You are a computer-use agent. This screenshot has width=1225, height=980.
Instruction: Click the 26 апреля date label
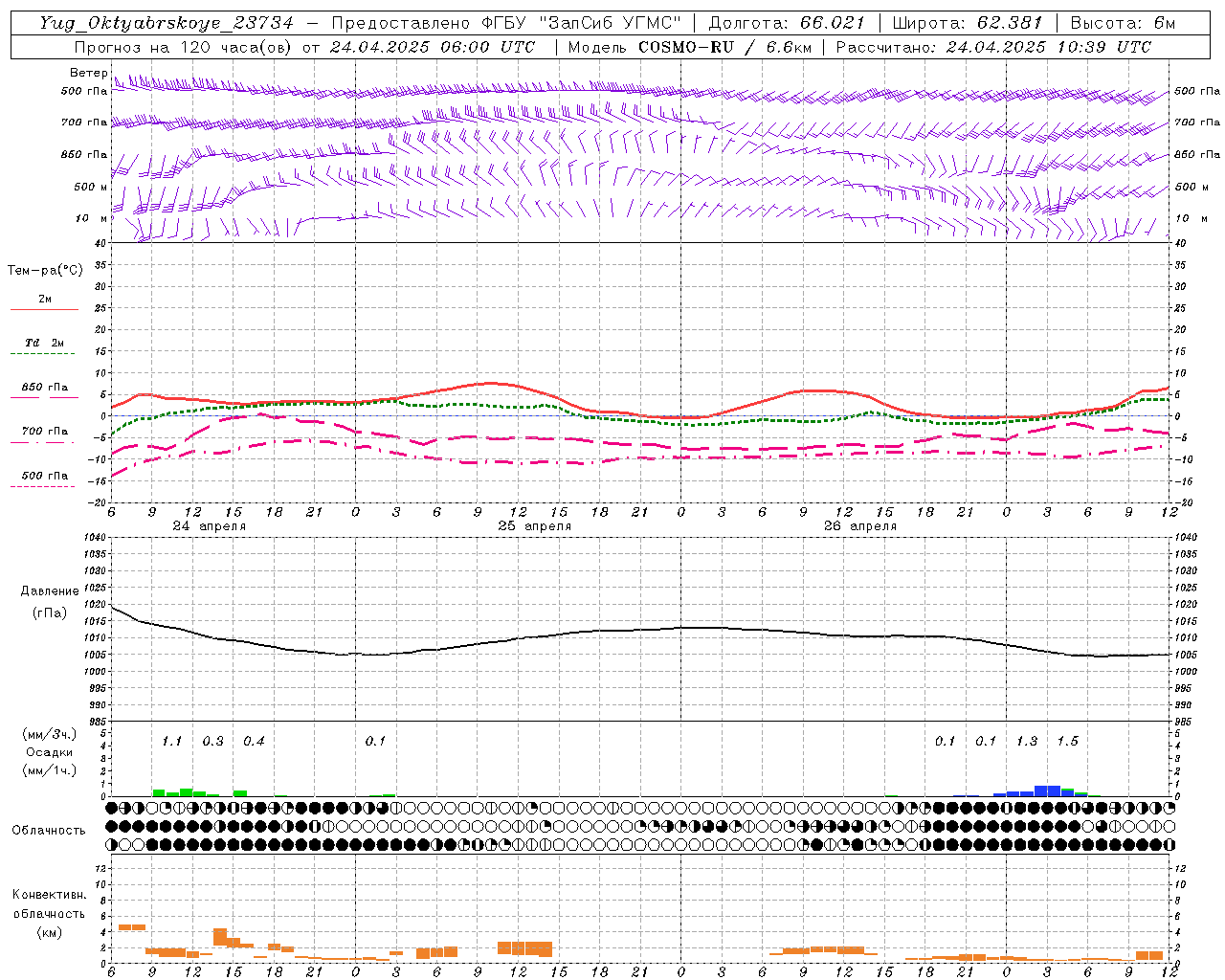[860, 526]
